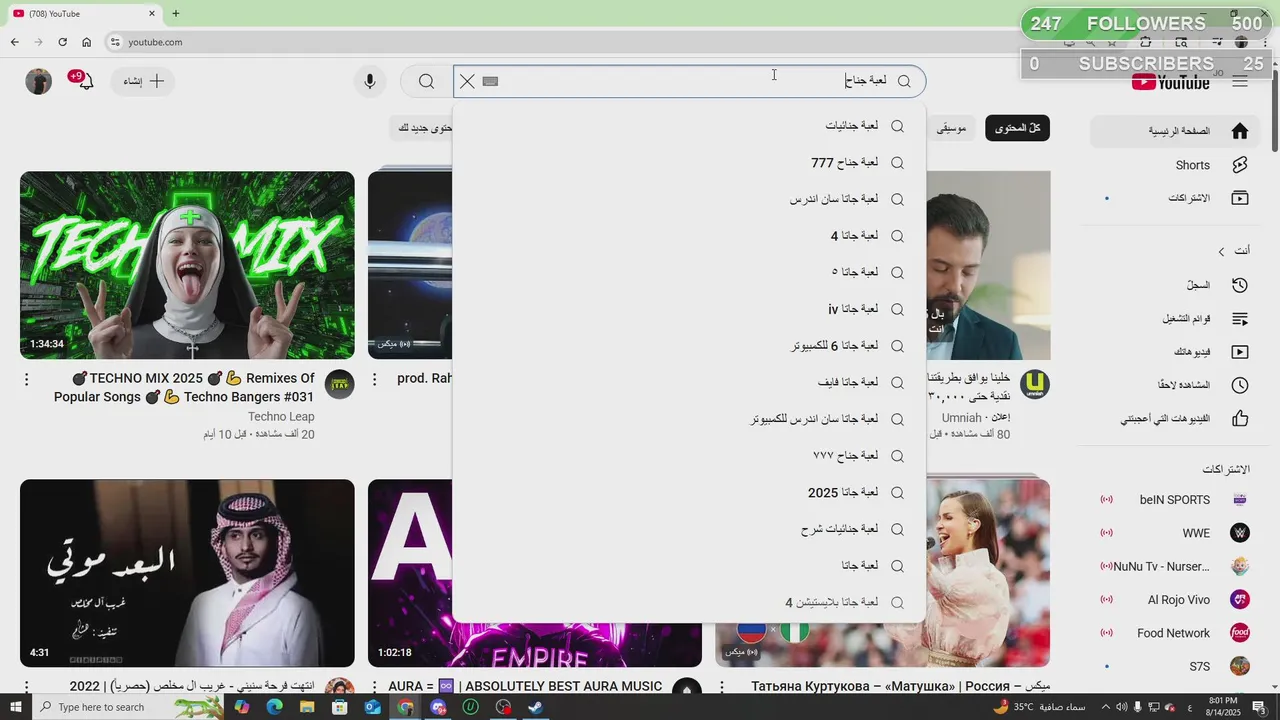Open the account avatar menu
The height and width of the screenshot is (720, 1280).
click(38, 82)
